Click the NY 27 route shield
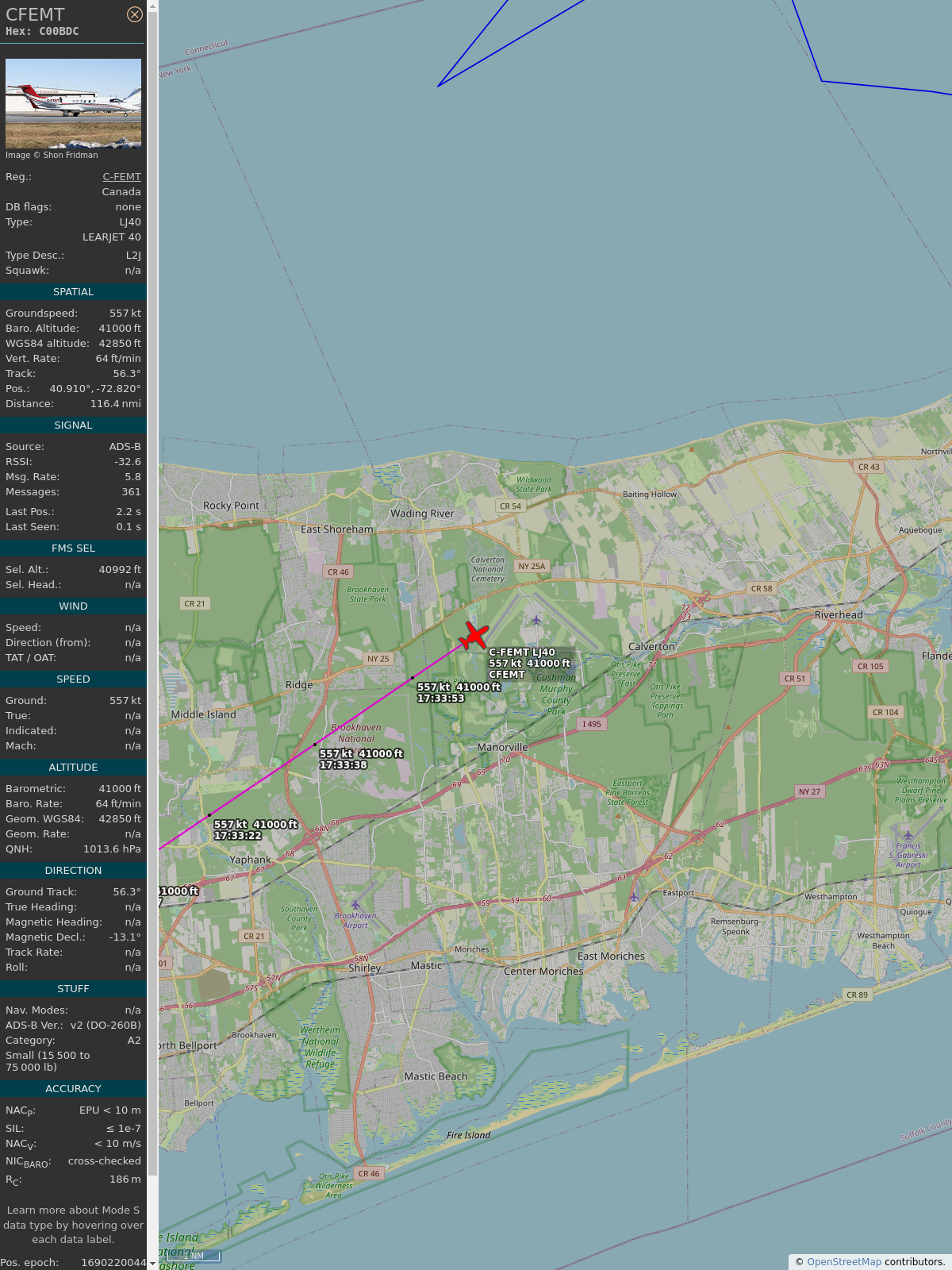Screen dimensions: 952x1270 point(809,791)
